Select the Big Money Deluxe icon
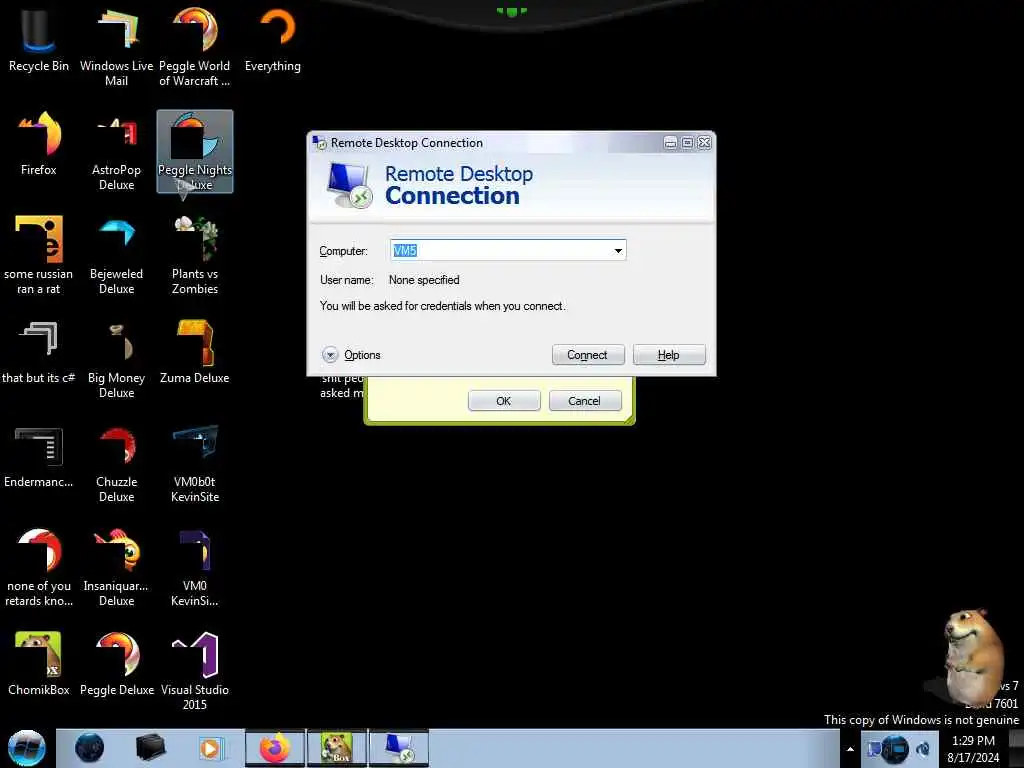Image resolution: width=1024 pixels, height=768 pixels. tap(116, 359)
